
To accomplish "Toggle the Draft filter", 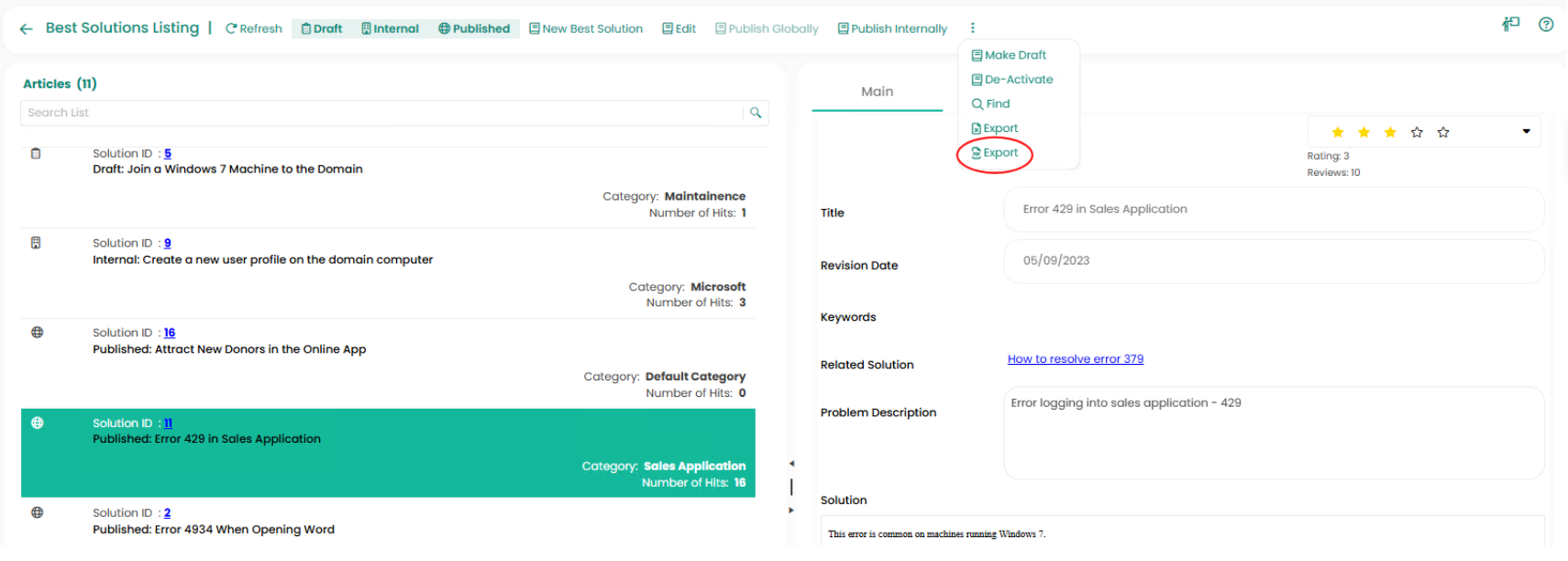I will coord(322,29).
